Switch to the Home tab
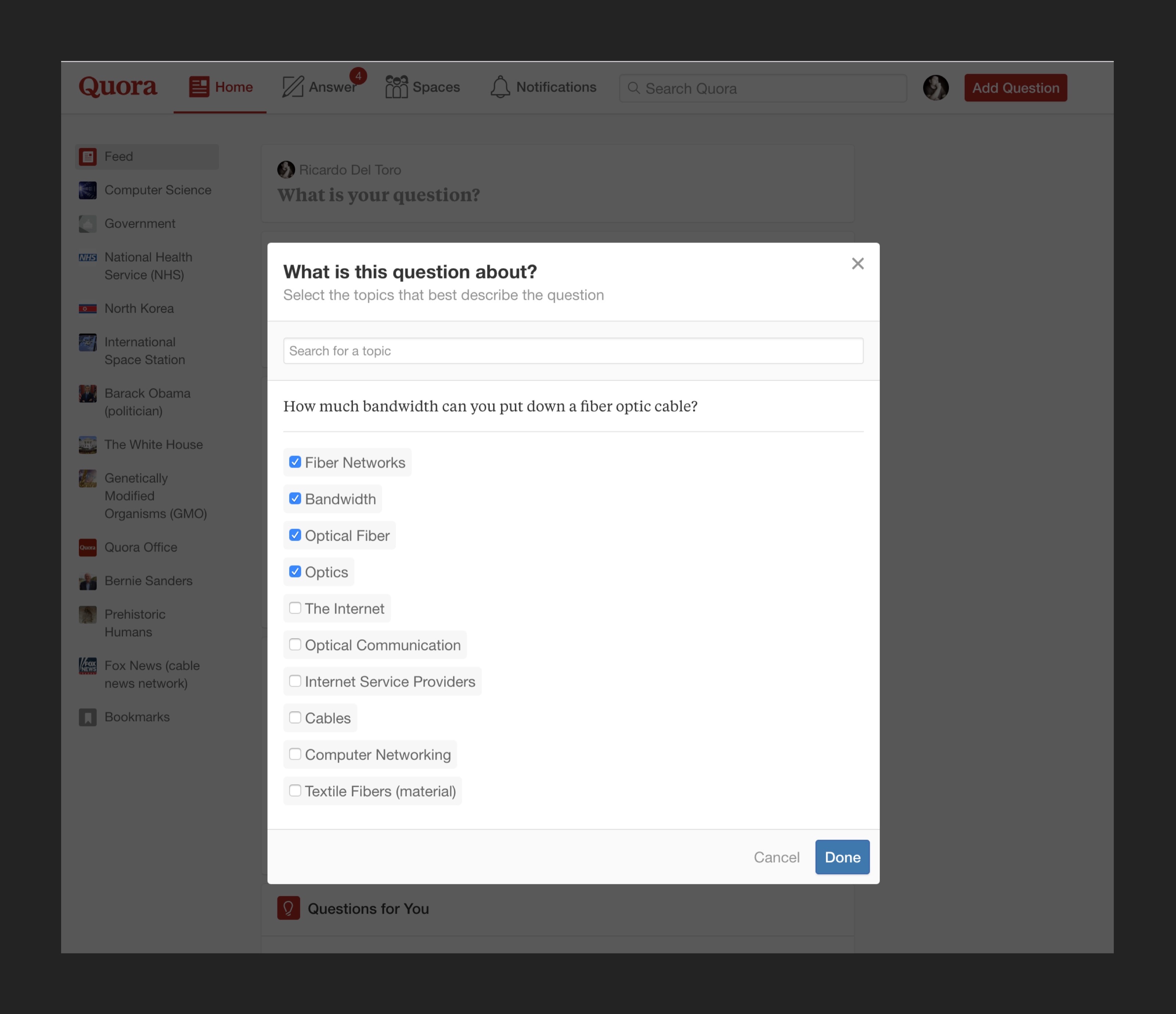1176x1014 pixels. tap(221, 87)
